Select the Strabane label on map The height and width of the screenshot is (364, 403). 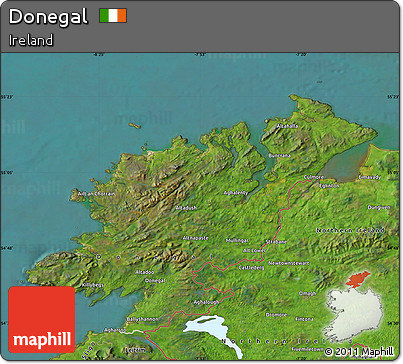click(x=276, y=242)
